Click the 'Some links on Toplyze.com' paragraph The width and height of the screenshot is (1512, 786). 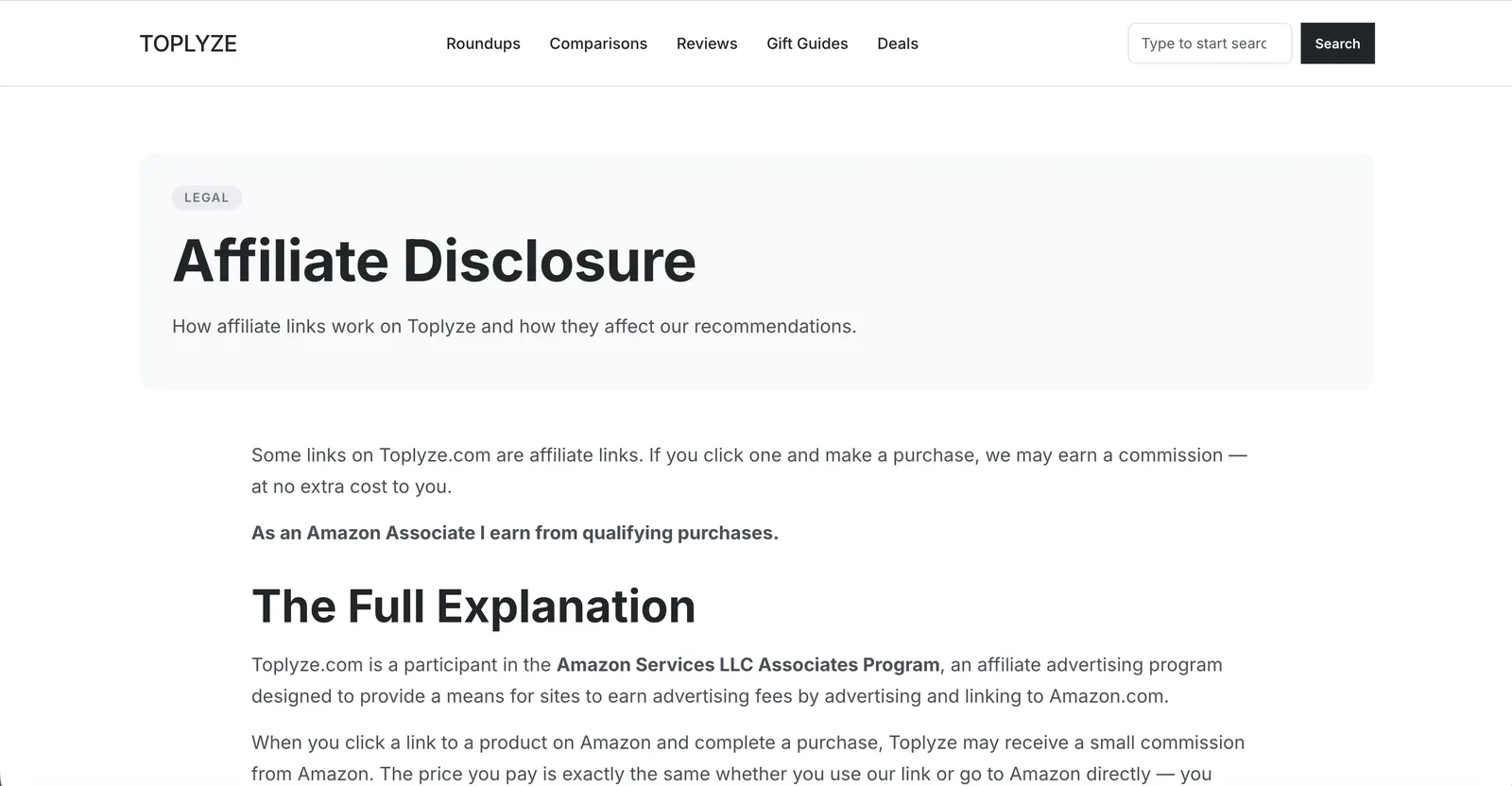(749, 470)
